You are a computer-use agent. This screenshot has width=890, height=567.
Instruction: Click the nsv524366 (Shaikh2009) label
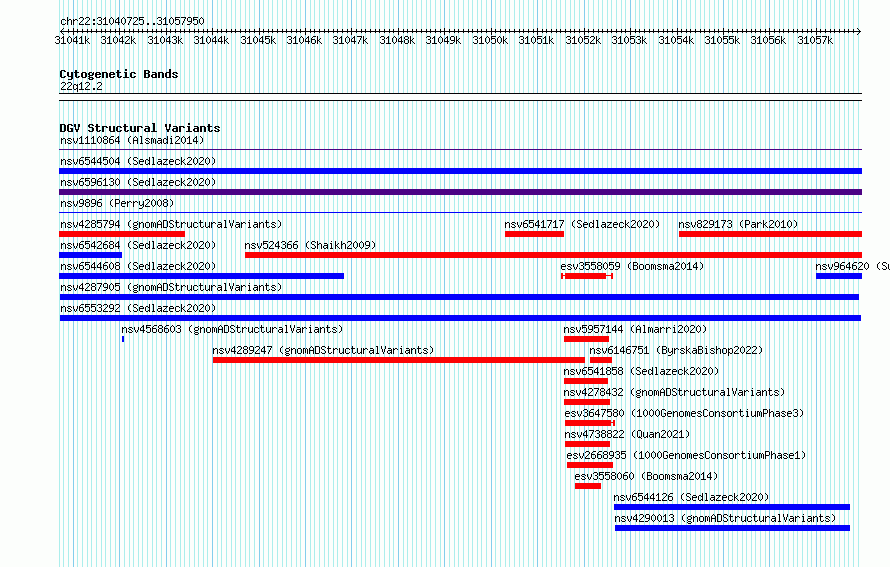tap(310, 245)
